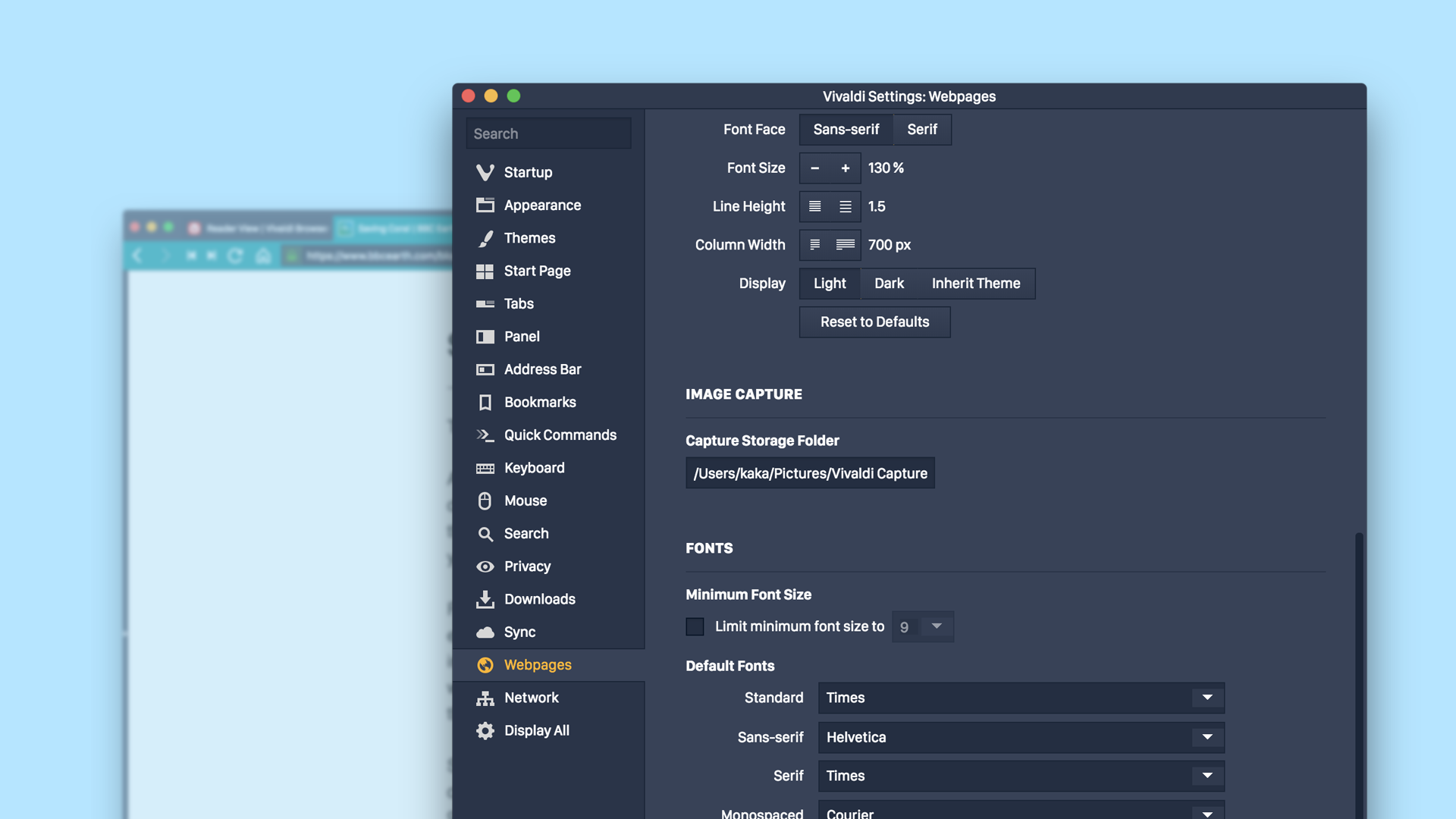Open Standard font dropdown showing Times
1456x819 pixels.
(x=1021, y=698)
